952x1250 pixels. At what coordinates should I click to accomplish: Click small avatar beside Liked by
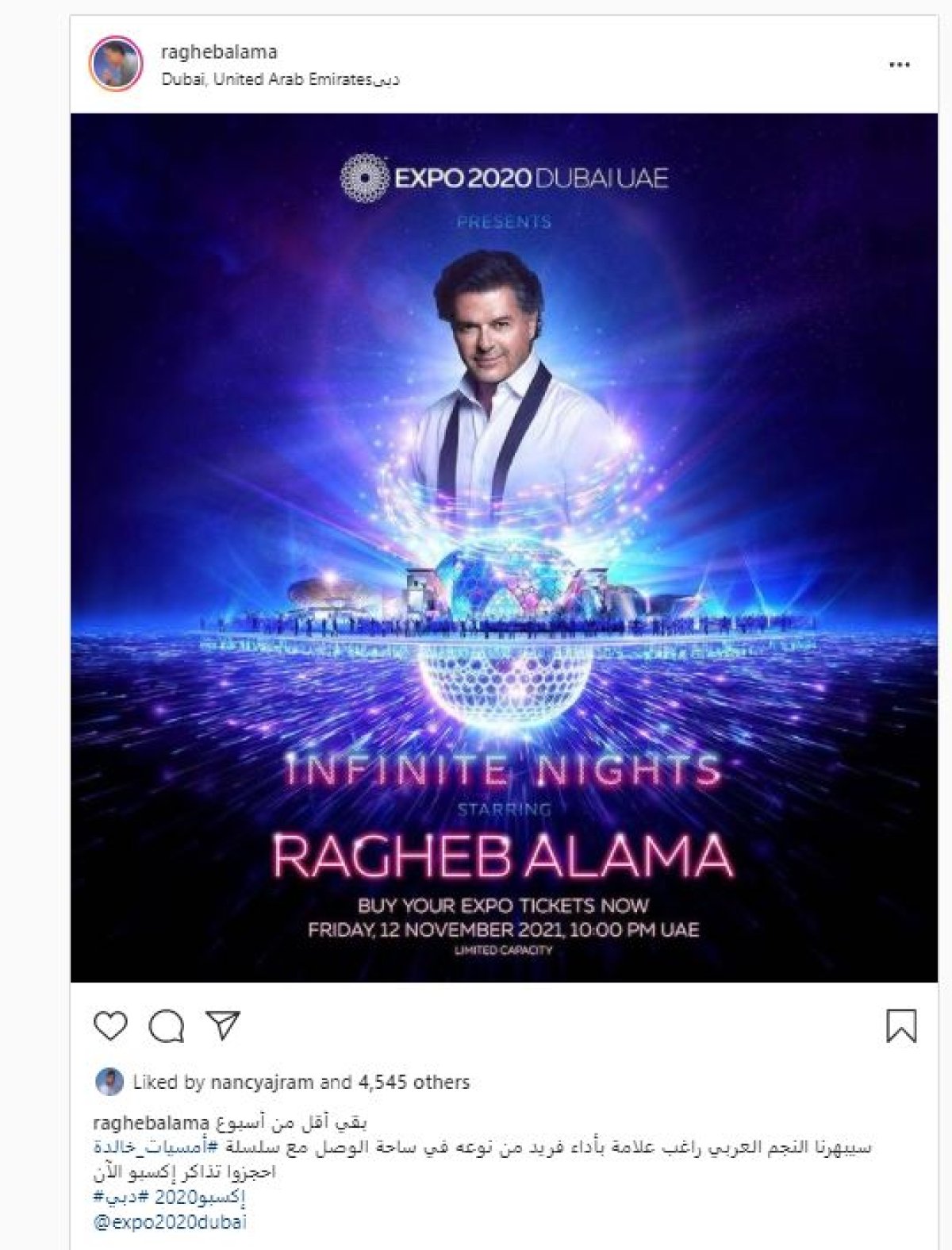(108, 1082)
